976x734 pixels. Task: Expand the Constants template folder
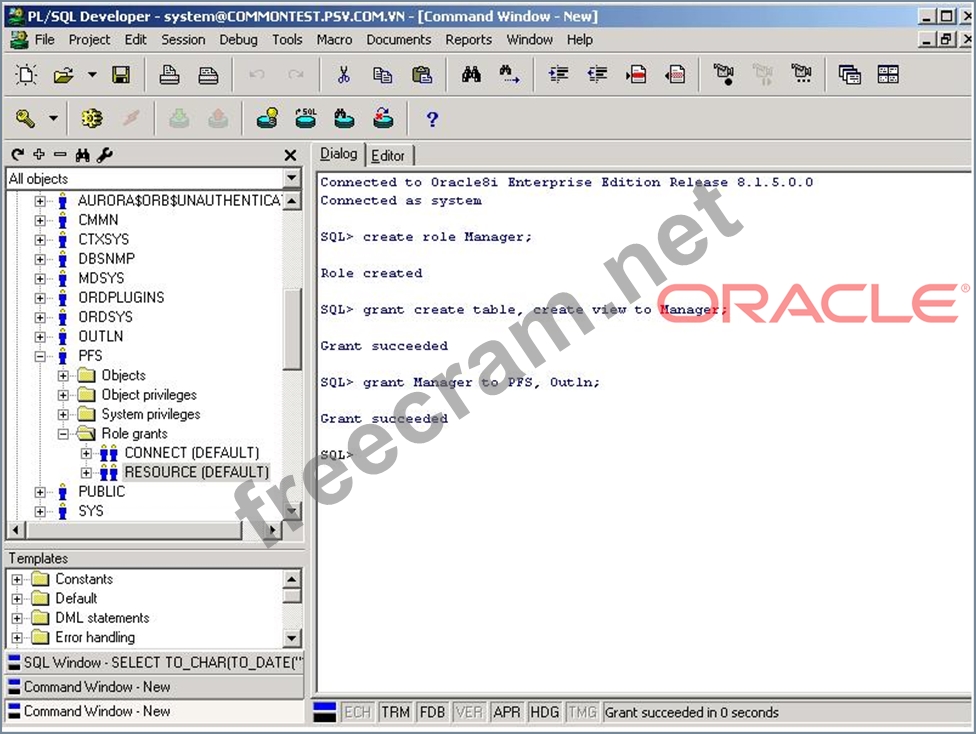[17, 580]
